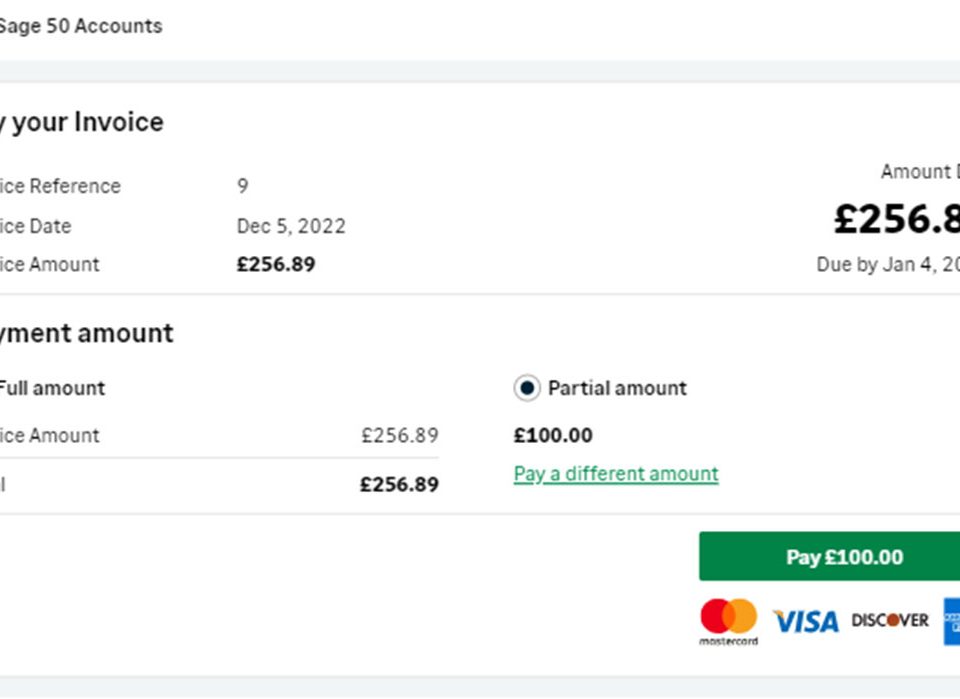Click the partially visible American Express logo
Viewport: 960px width, 699px height.
tap(952, 621)
